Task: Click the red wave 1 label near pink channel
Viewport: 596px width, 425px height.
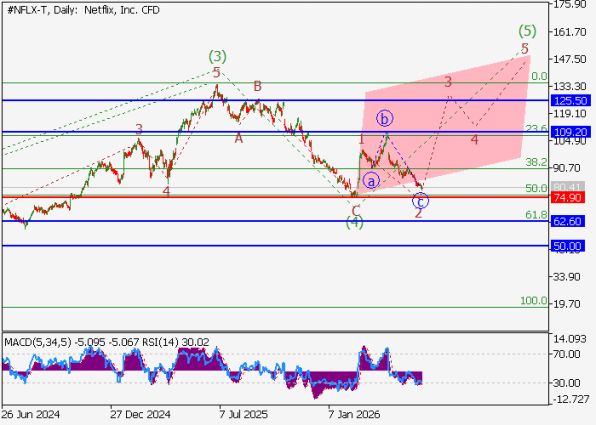Action: click(x=361, y=139)
